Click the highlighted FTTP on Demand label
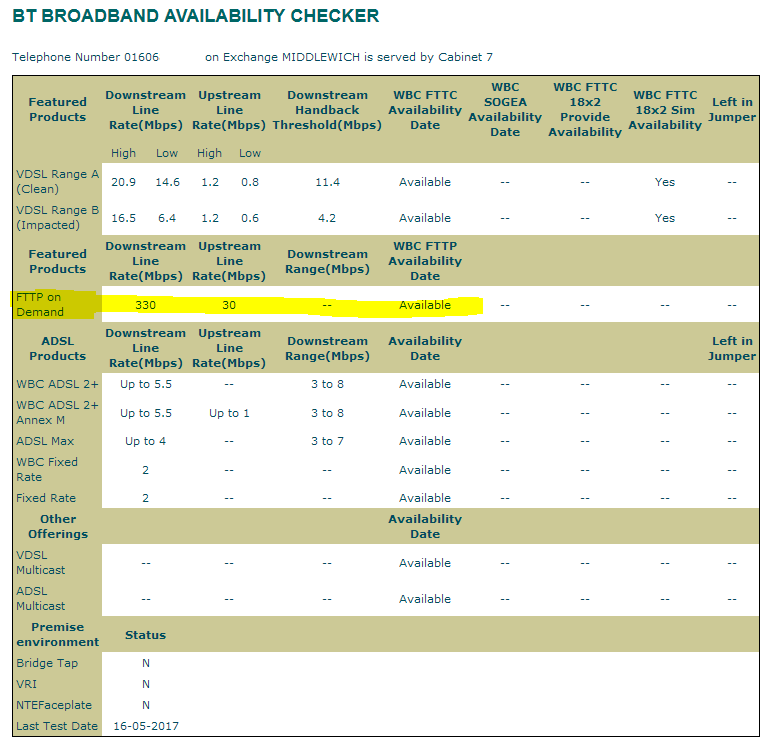The height and width of the screenshot is (743, 769). 40,304
